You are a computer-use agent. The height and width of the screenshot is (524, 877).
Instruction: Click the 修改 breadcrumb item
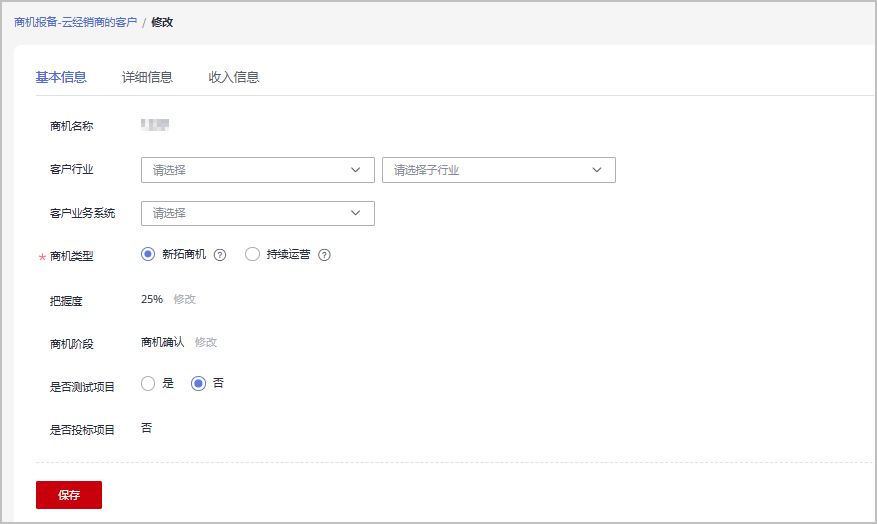point(162,22)
